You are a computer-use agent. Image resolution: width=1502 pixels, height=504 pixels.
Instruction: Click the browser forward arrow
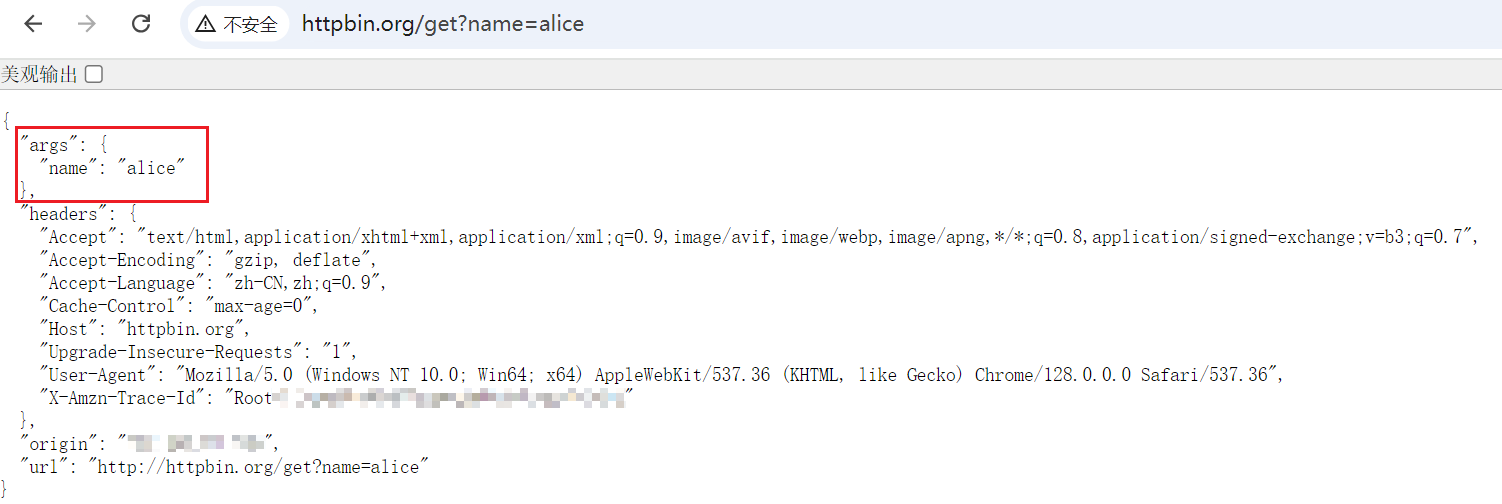tap(87, 24)
